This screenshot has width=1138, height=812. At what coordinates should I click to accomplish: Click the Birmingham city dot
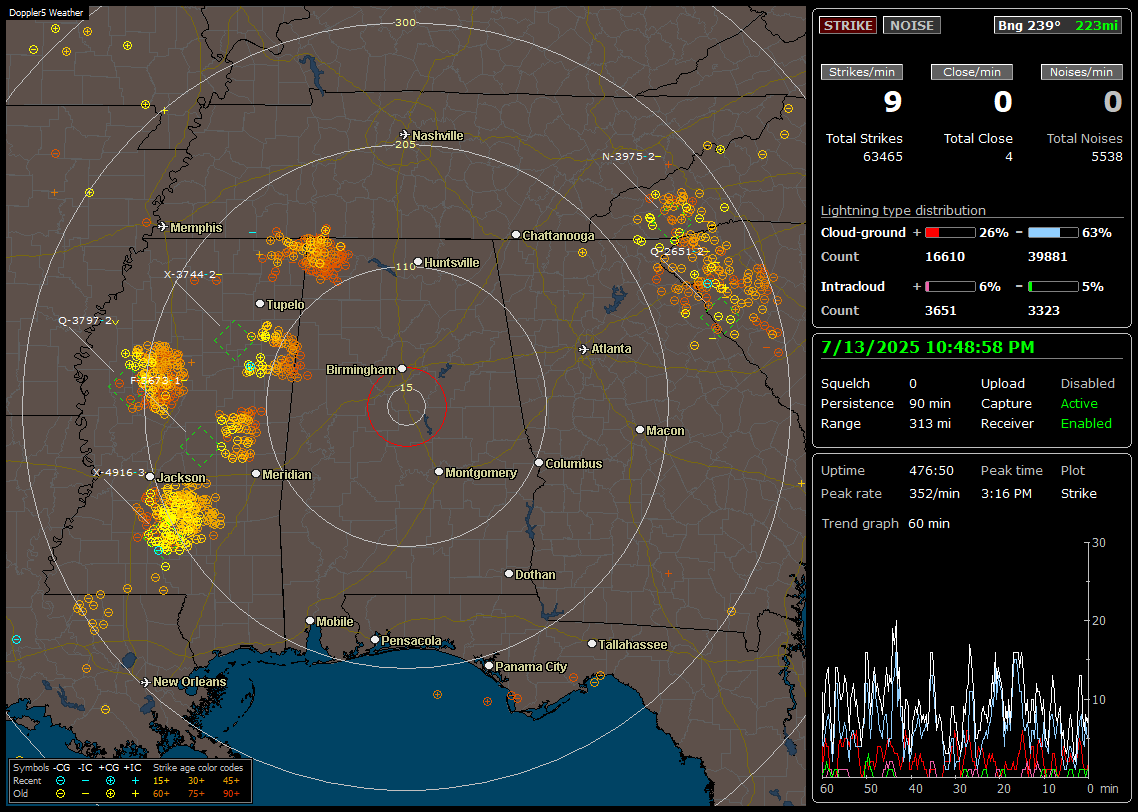[402, 369]
